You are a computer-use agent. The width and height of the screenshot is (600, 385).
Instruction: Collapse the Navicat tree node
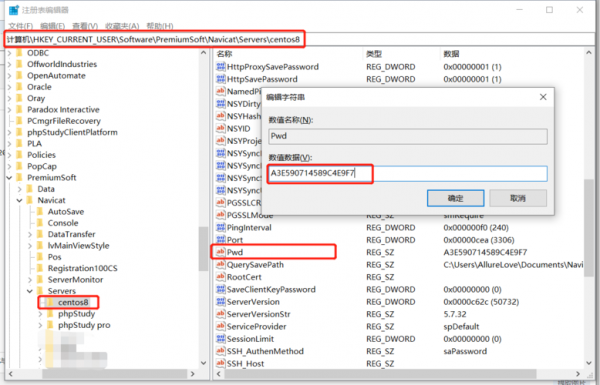(x=20, y=200)
